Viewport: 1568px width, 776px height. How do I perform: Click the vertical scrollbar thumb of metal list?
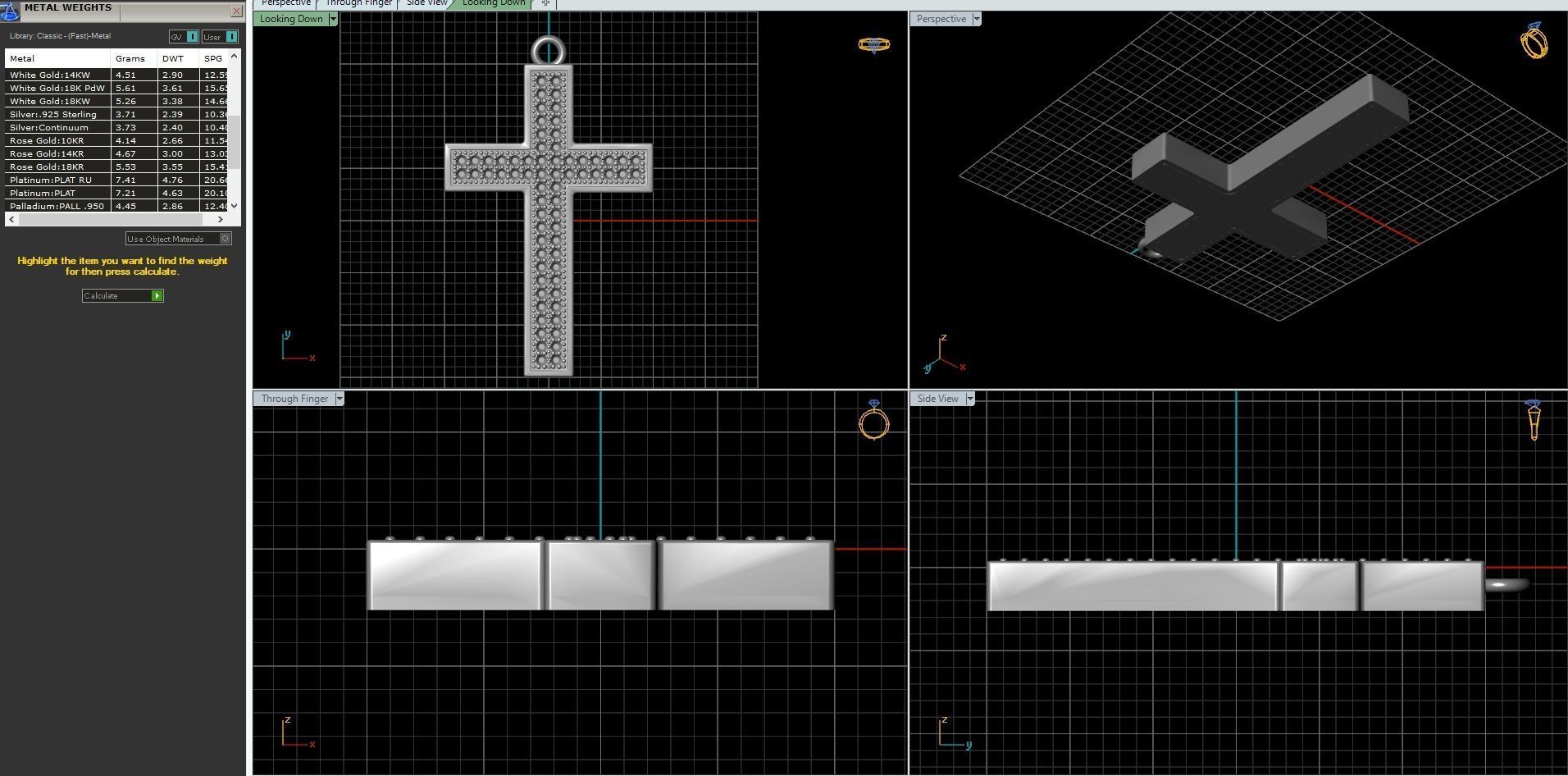[235, 142]
